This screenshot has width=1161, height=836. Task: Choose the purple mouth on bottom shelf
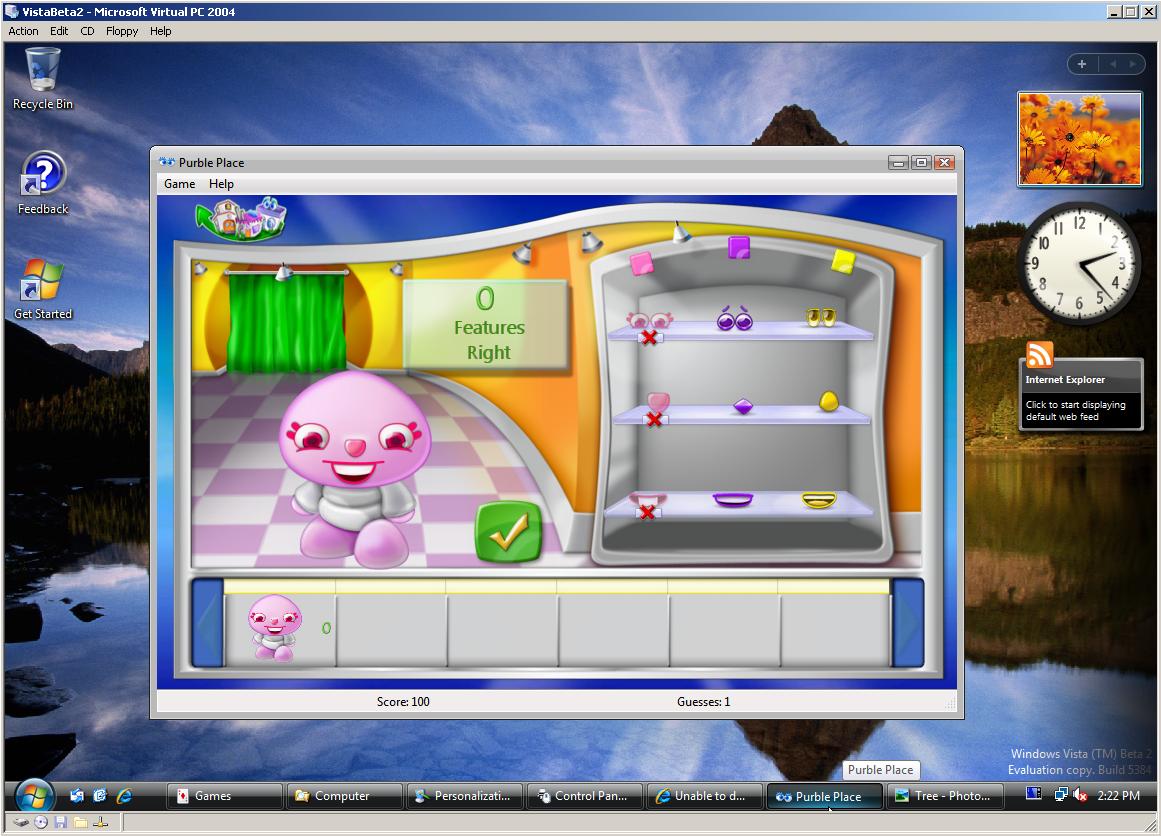pos(732,501)
